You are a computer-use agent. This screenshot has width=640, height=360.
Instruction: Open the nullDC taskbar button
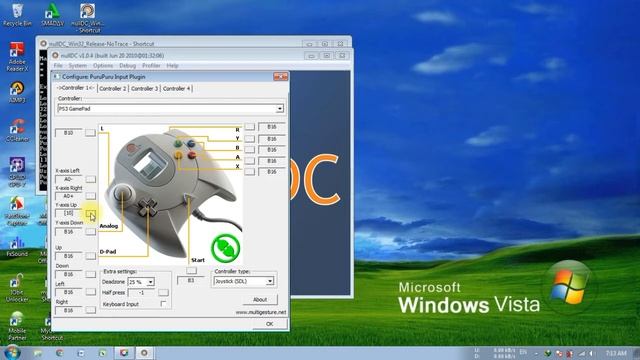[144, 353]
